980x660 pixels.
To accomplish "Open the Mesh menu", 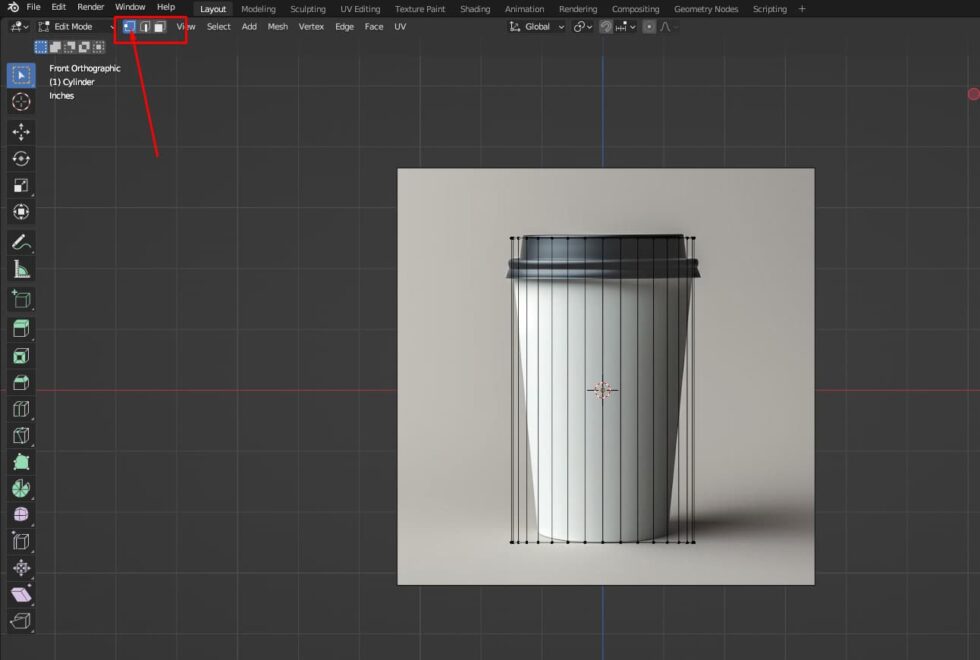I will tap(277, 27).
